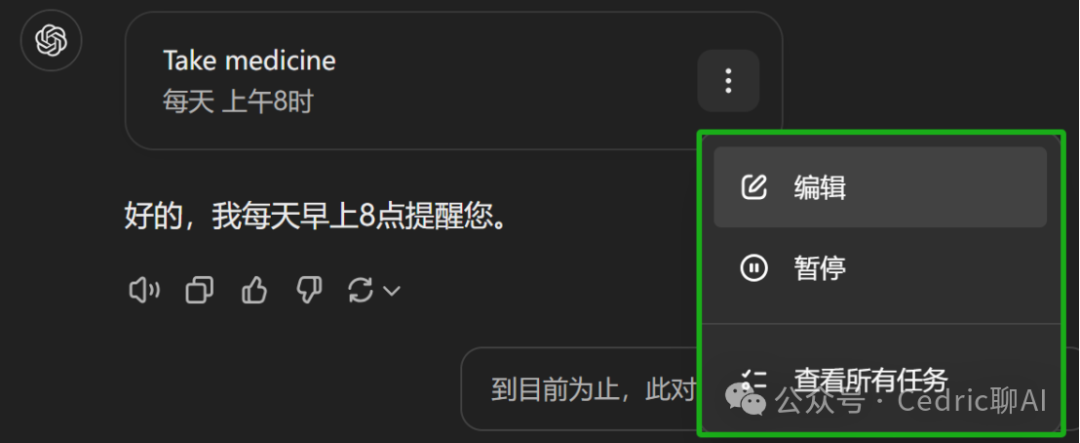Click the ChatGPT logo avatar
This screenshot has width=1080, height=443.
coord(52,39)
